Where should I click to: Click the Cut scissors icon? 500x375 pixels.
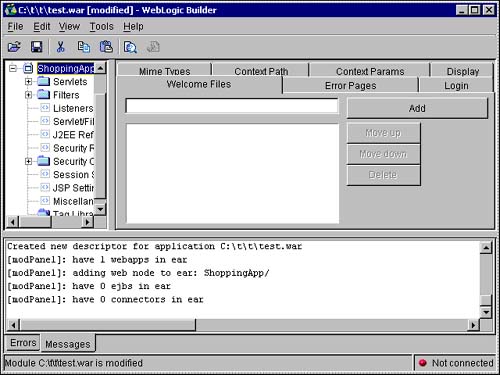[x=60, y=47]
